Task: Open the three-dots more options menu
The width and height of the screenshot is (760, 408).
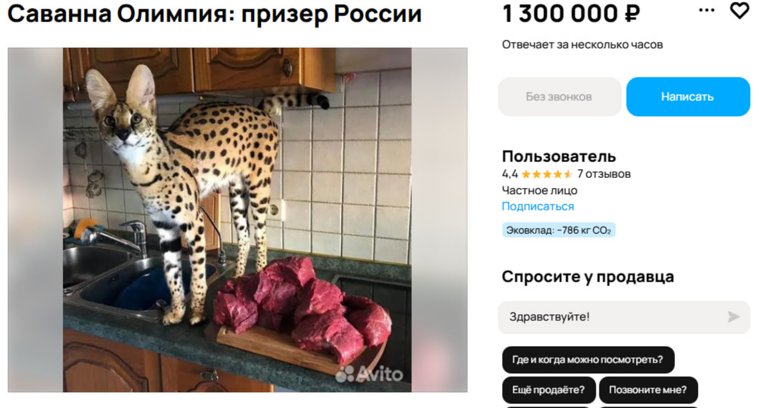Action: 706,10
